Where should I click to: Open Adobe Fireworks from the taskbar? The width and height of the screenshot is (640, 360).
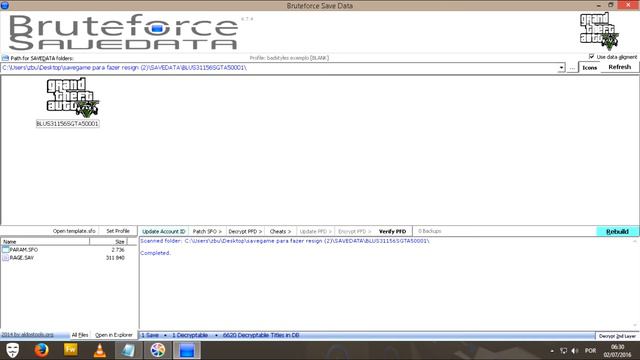tap(71, 350)
